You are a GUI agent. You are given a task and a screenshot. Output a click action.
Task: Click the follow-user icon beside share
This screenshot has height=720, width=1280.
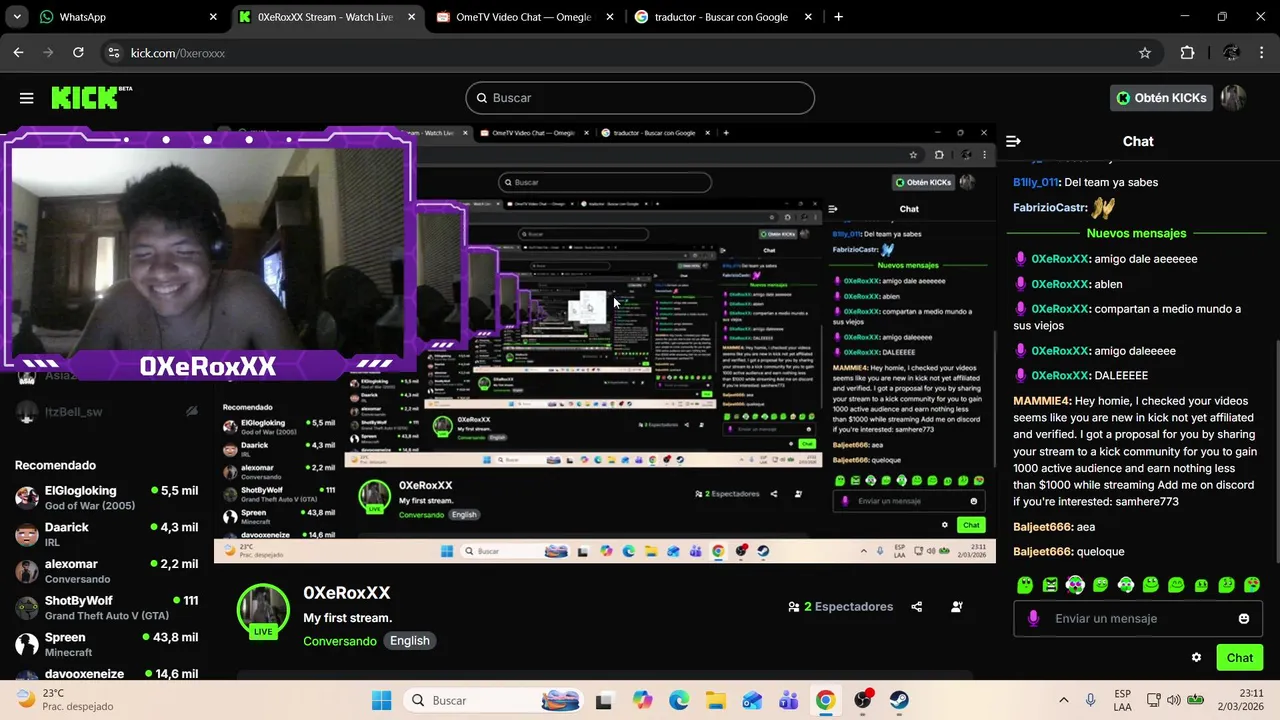coord(957,606)
